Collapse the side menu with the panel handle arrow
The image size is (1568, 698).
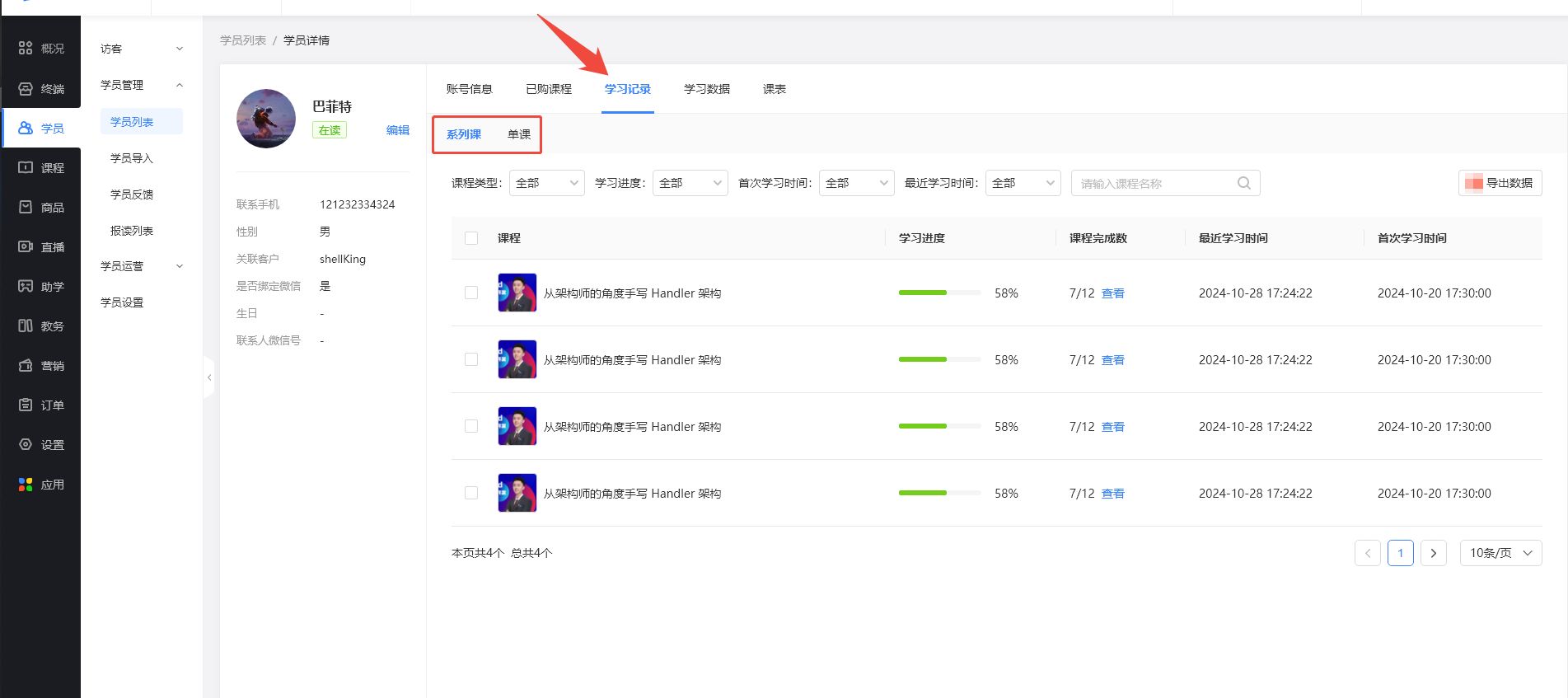209,377
